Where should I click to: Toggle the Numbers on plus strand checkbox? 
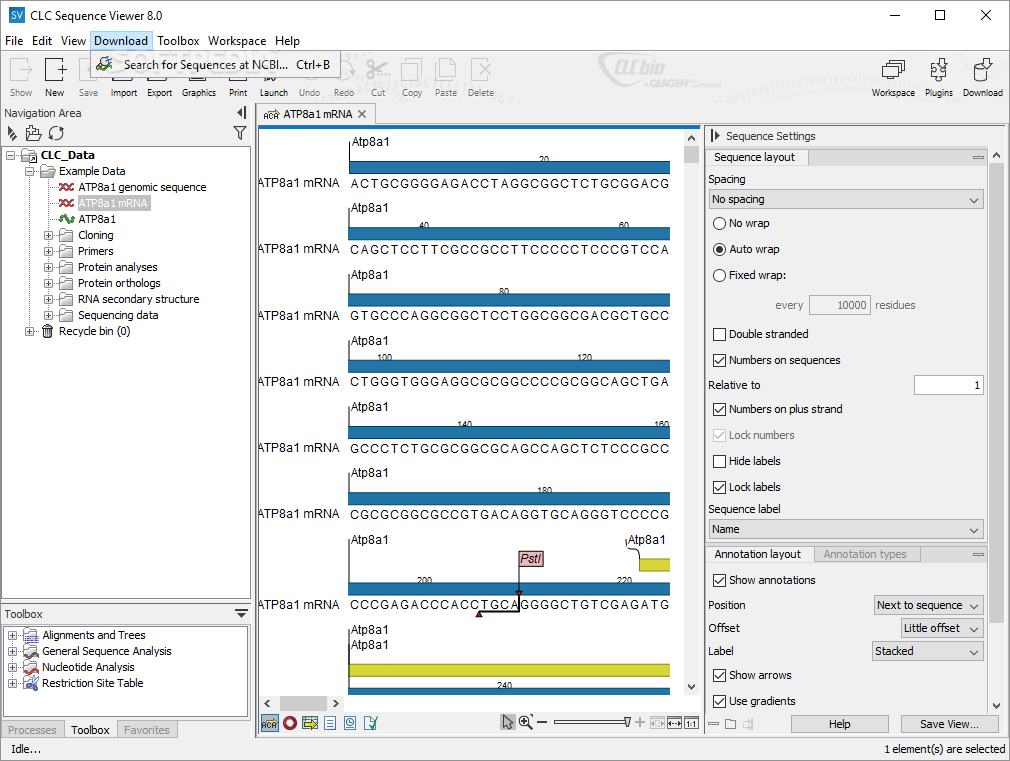[719, 409]
